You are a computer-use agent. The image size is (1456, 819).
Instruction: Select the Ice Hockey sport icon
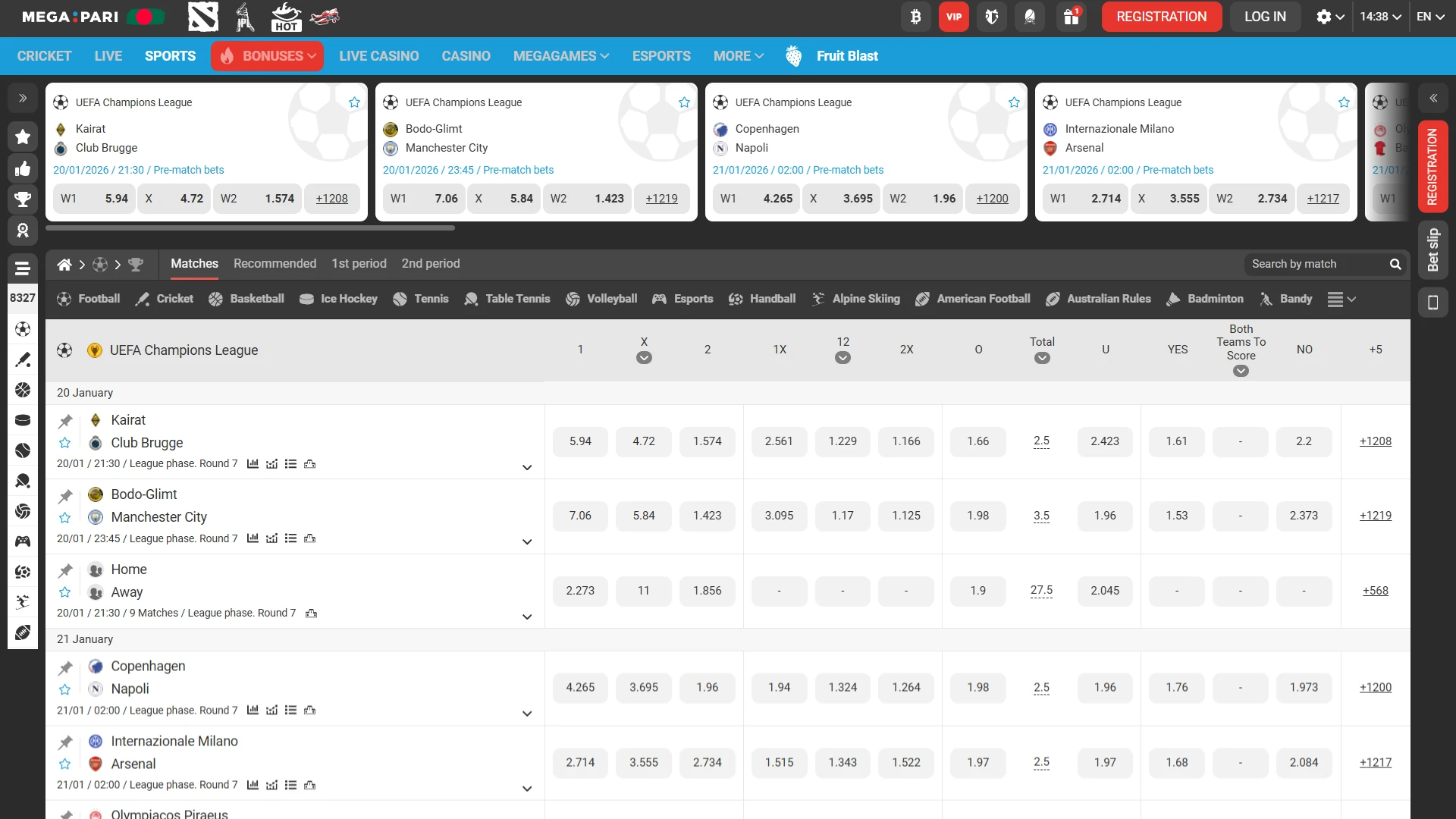306,299
